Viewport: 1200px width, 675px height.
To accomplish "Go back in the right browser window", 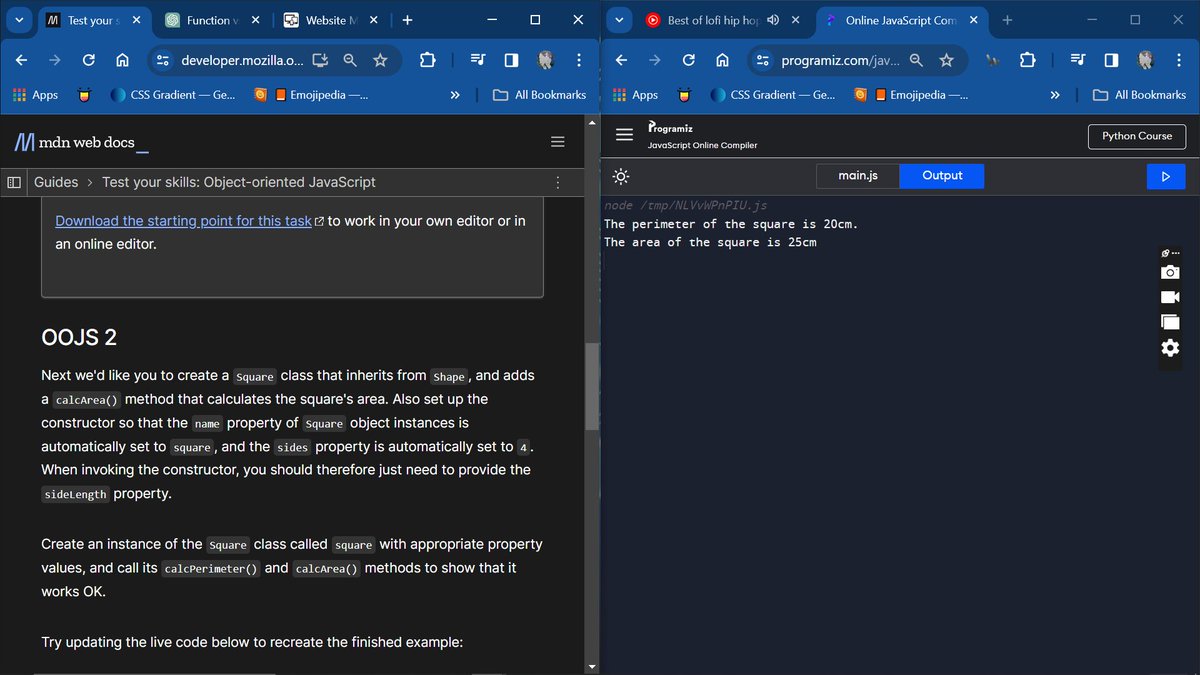I will [x=621, y=60].
